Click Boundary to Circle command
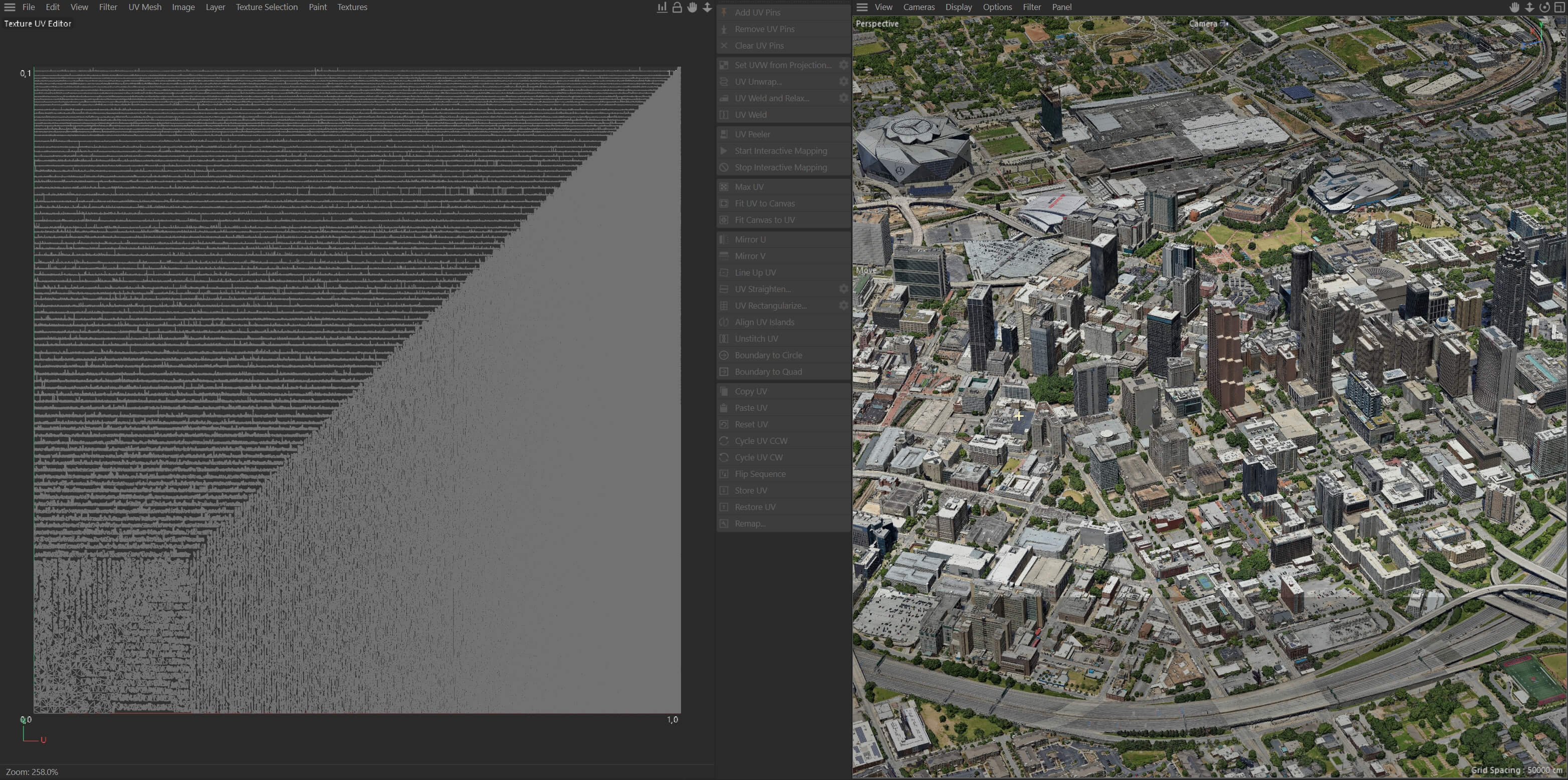 click(784, 355)
